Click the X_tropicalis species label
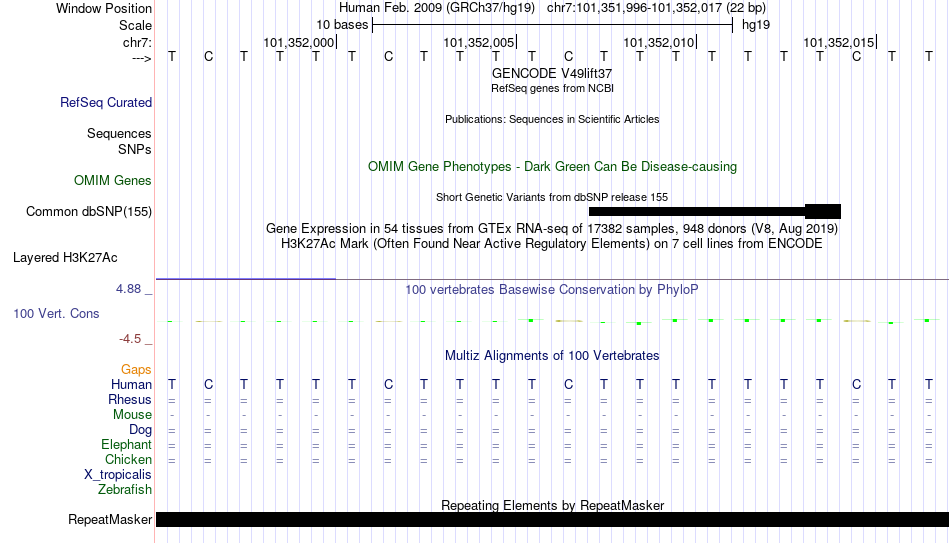This screenshot has width=950, height=543. (118, 475)
